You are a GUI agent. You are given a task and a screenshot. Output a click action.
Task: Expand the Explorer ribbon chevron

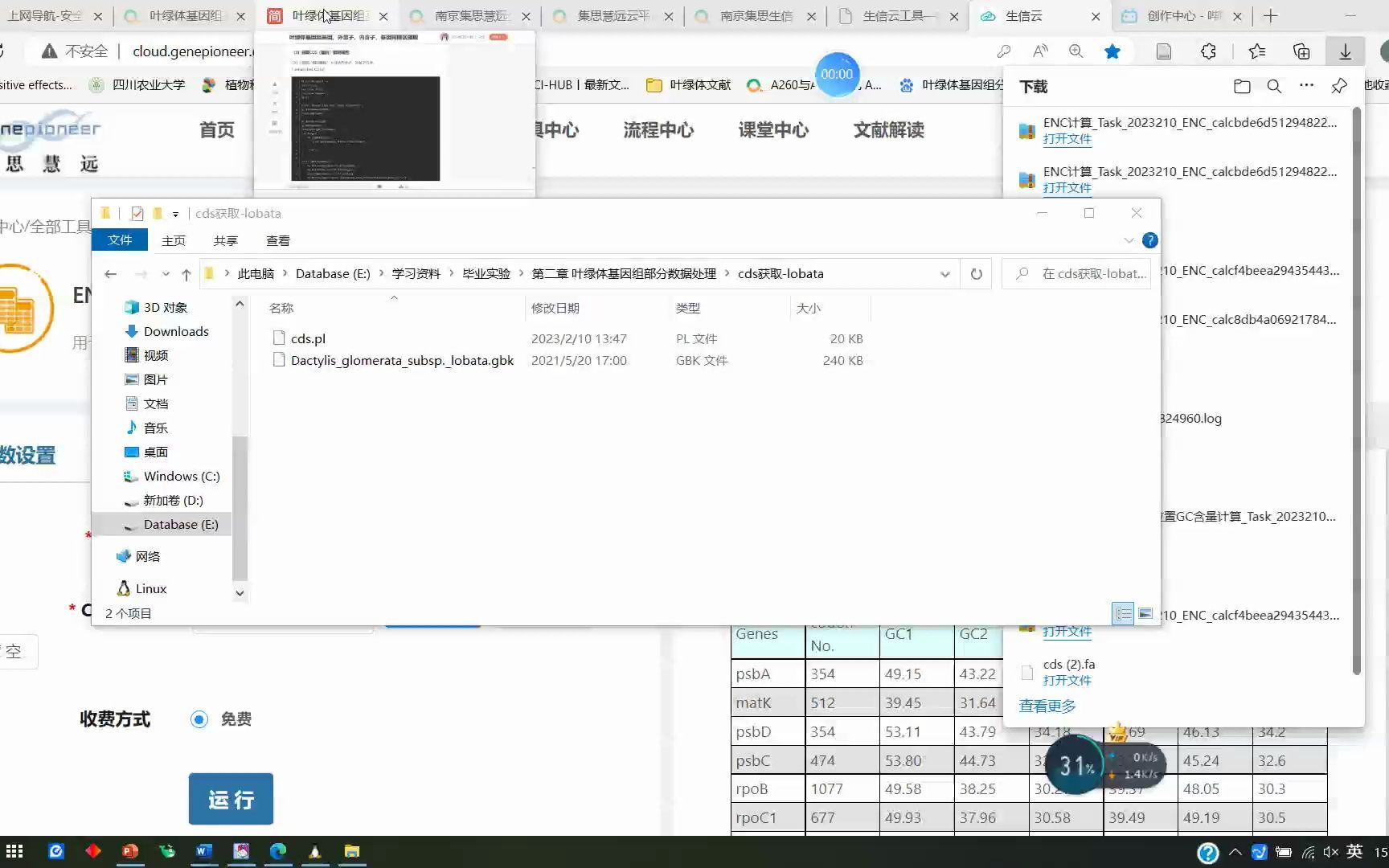pyautogui.click(x=1129, y=240)
